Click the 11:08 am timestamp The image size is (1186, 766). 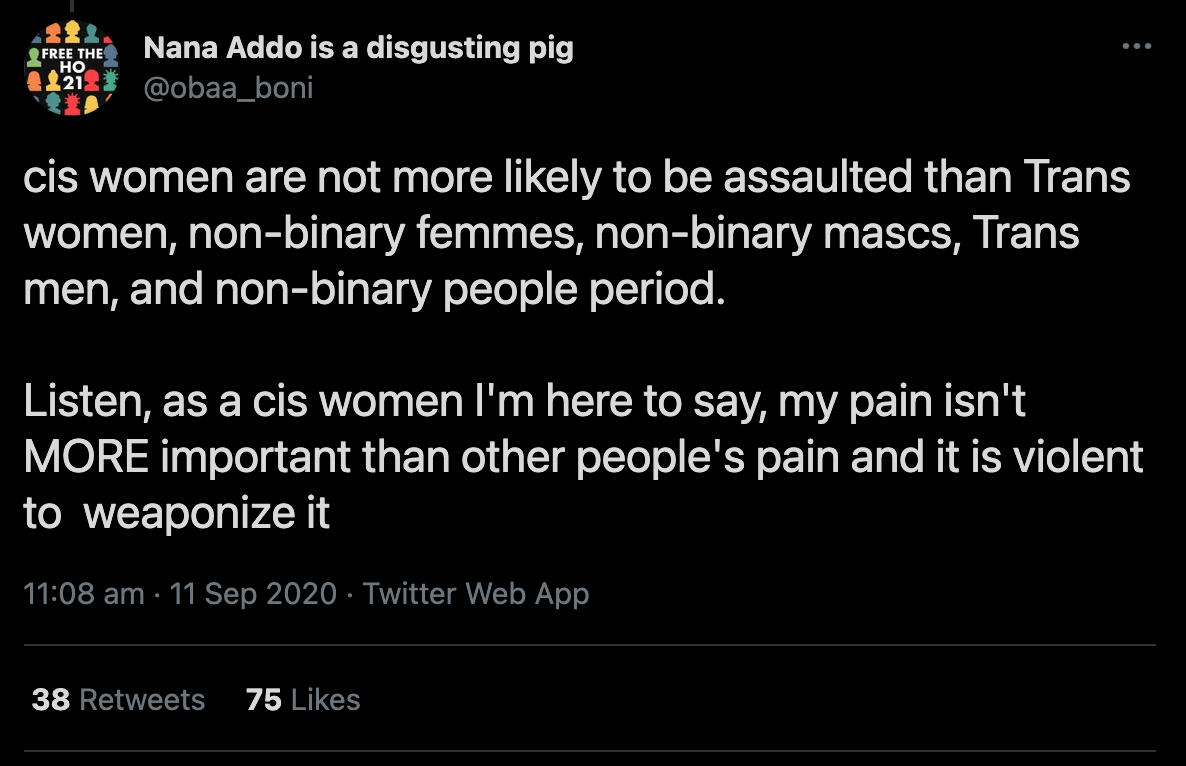[83, 593]
